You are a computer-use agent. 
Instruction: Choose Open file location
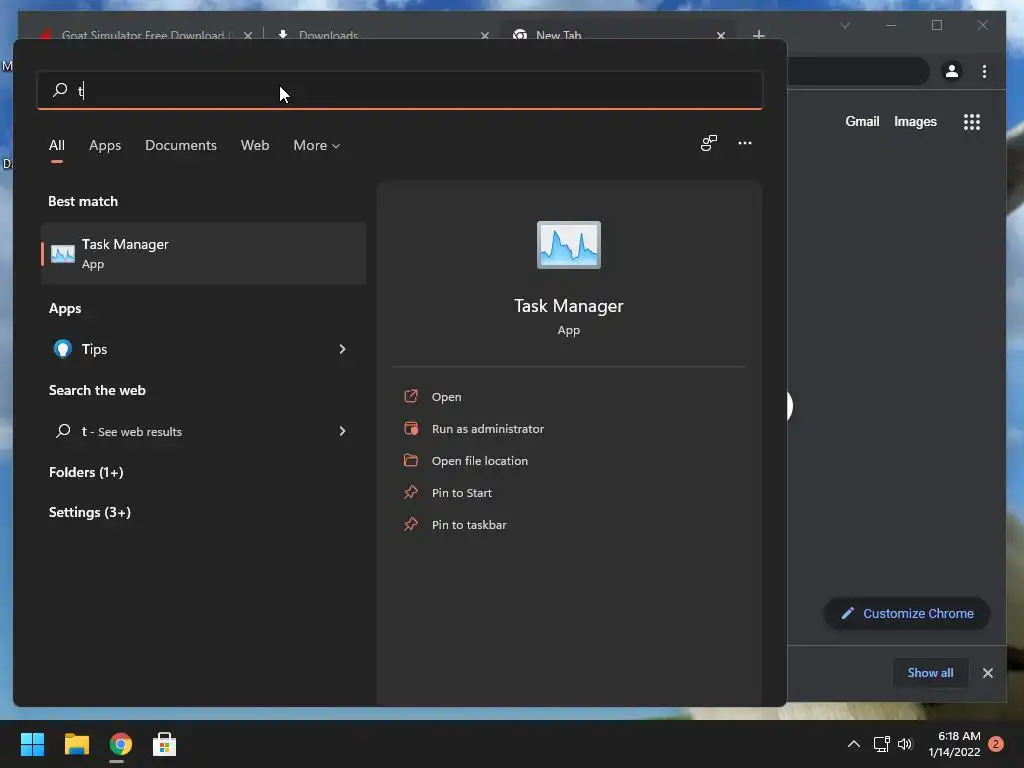pyautogui.click(x=479, y=461)
